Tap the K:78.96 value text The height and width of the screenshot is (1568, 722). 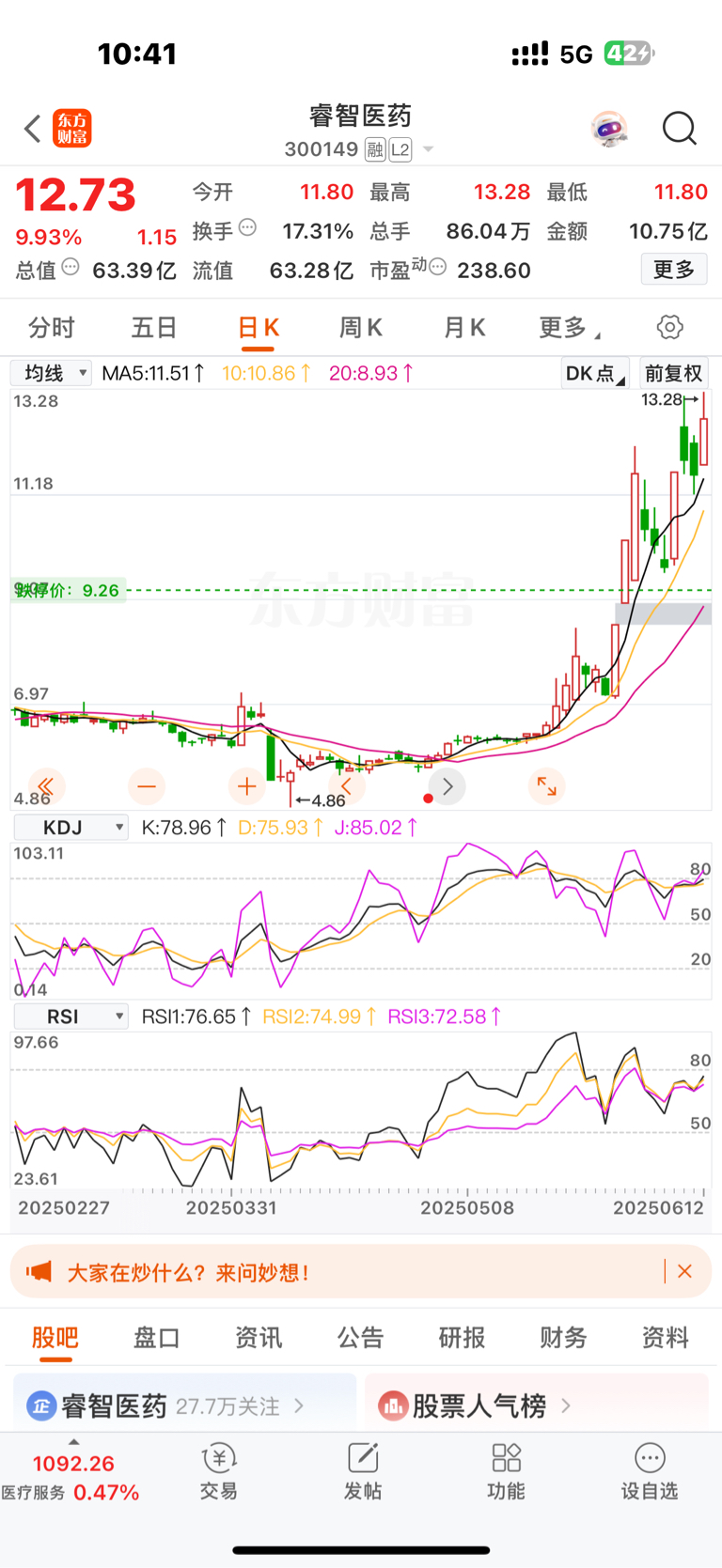184,828
